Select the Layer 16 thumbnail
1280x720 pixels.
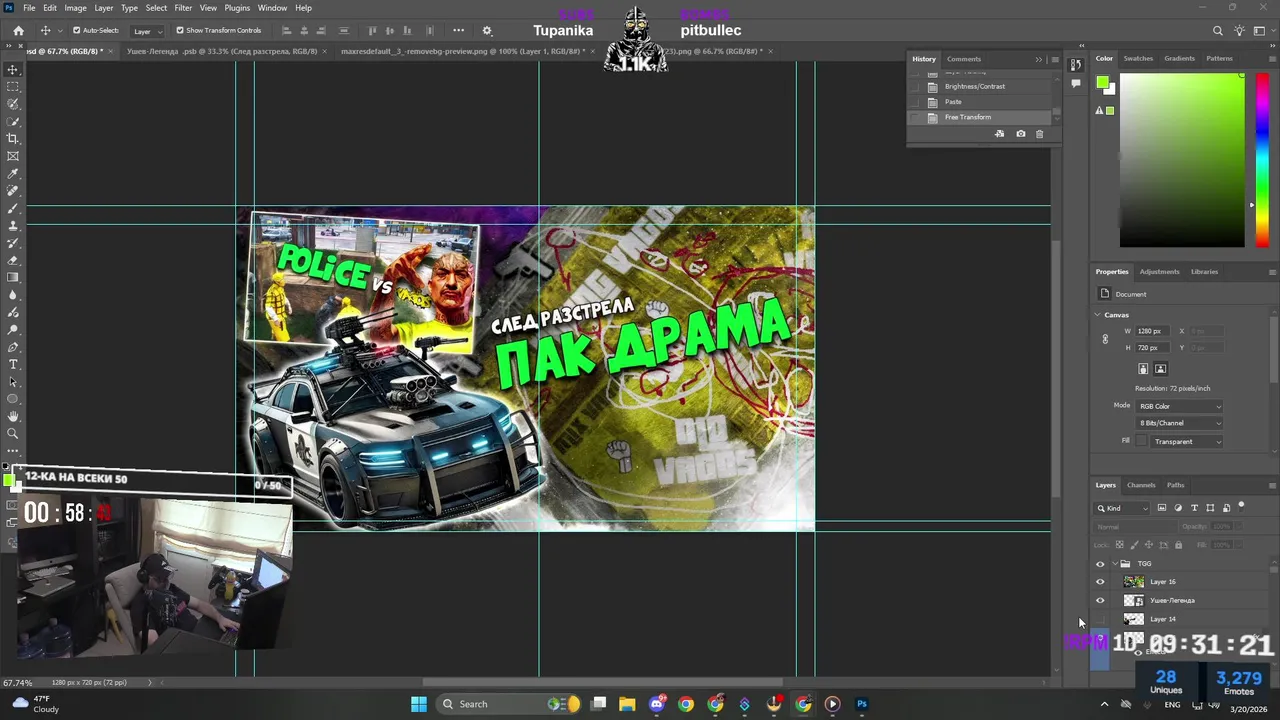click(1133, 582)
